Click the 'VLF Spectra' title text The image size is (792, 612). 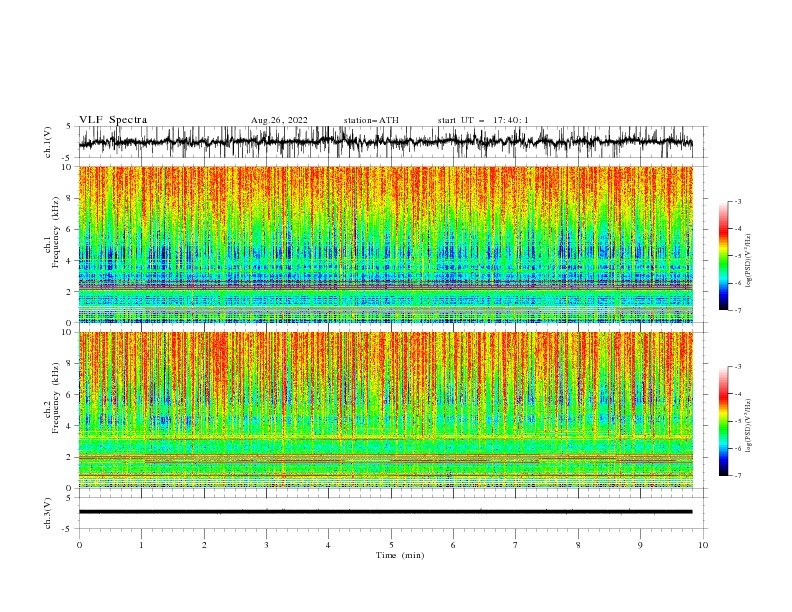click(113, 120)
